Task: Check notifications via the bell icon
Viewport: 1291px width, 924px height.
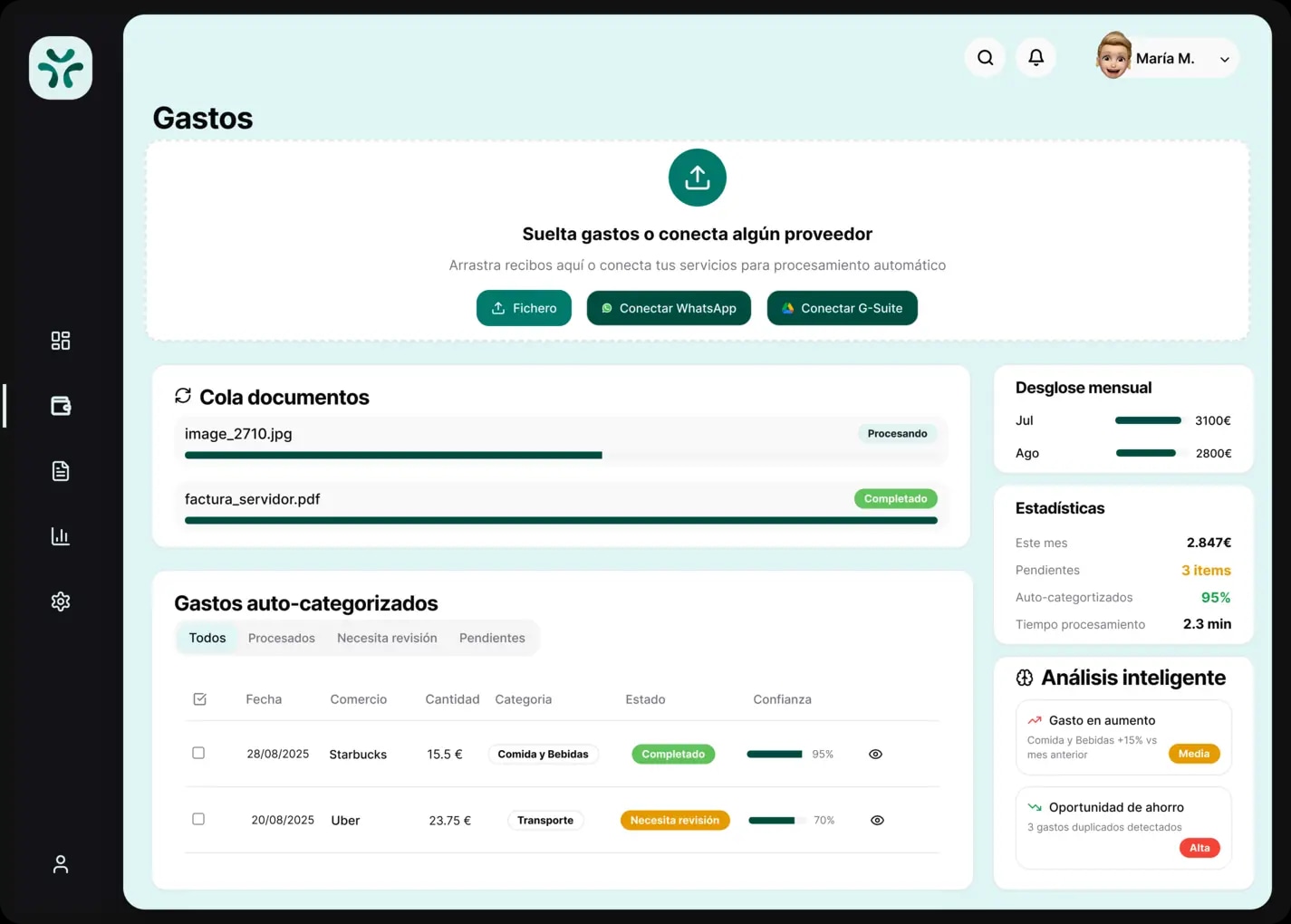Action: [x=1036, y=57]
